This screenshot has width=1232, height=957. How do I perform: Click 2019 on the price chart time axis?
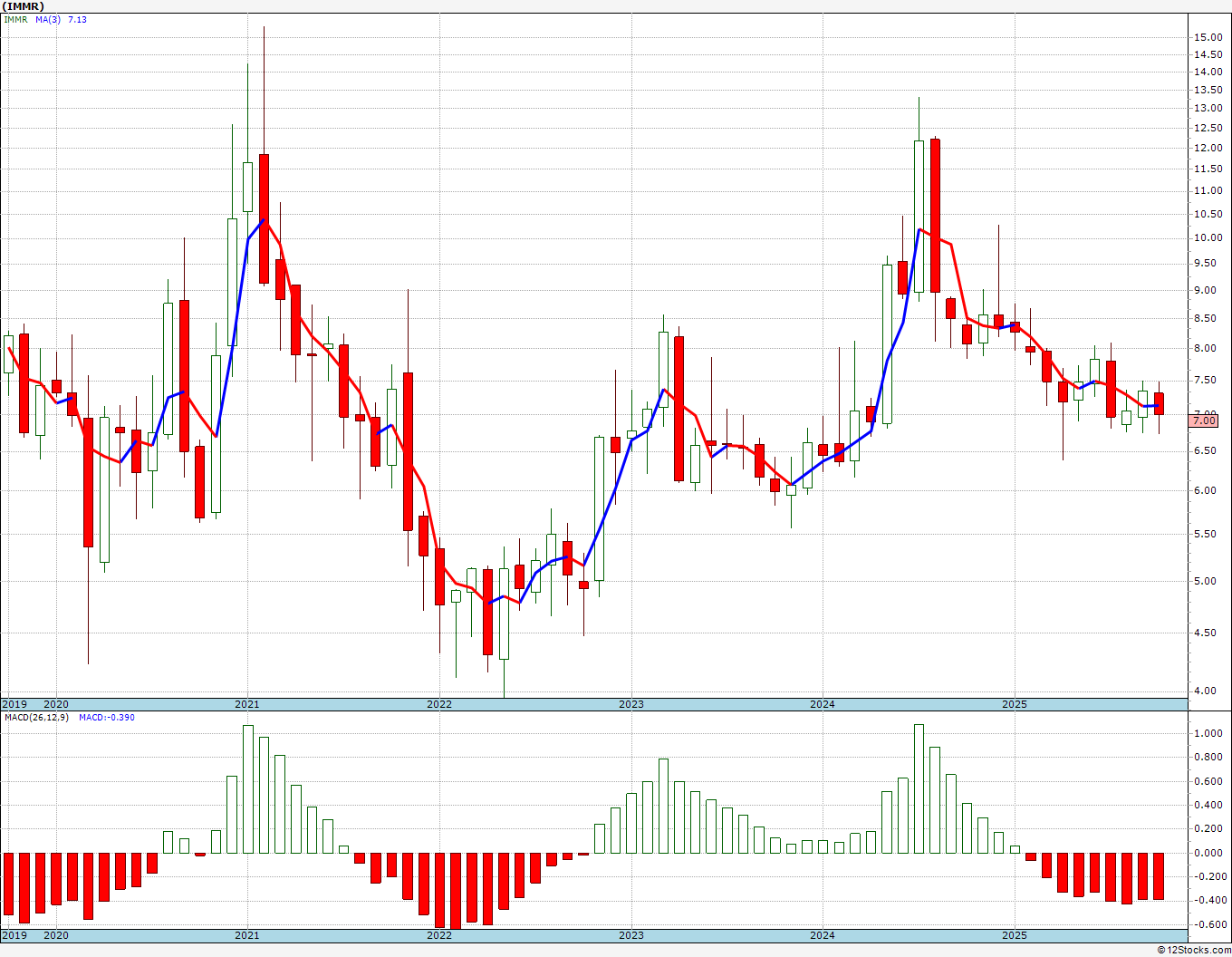point(14,704)
